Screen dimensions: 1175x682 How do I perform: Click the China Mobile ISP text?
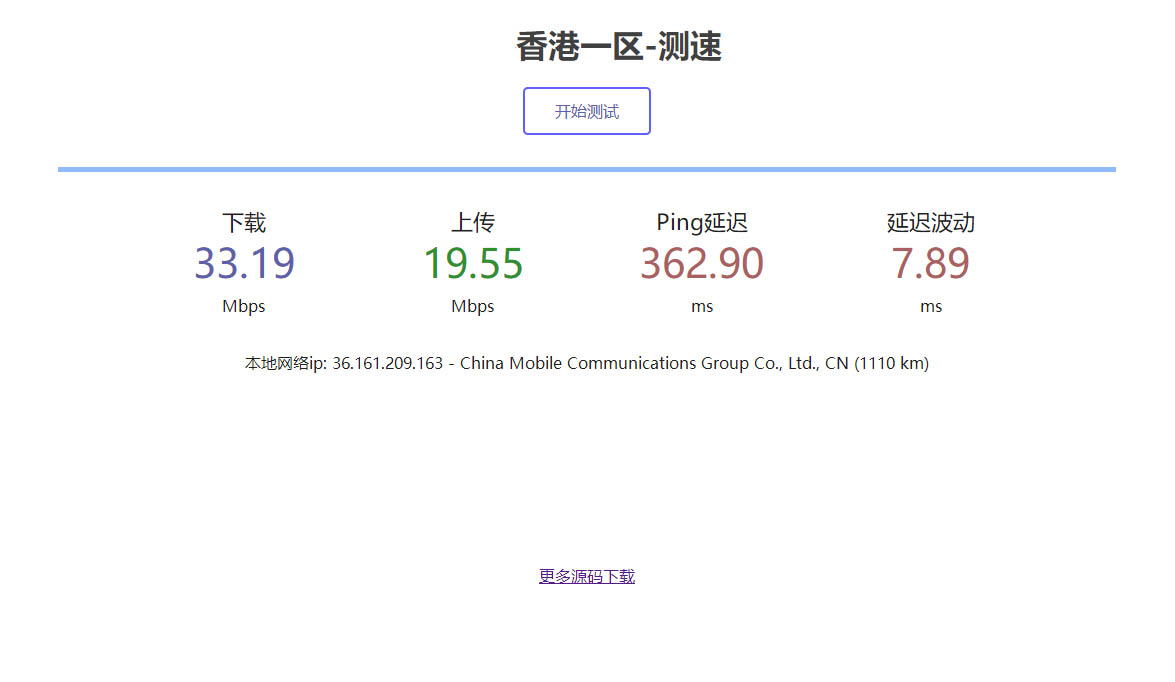[x=650, y=363]
